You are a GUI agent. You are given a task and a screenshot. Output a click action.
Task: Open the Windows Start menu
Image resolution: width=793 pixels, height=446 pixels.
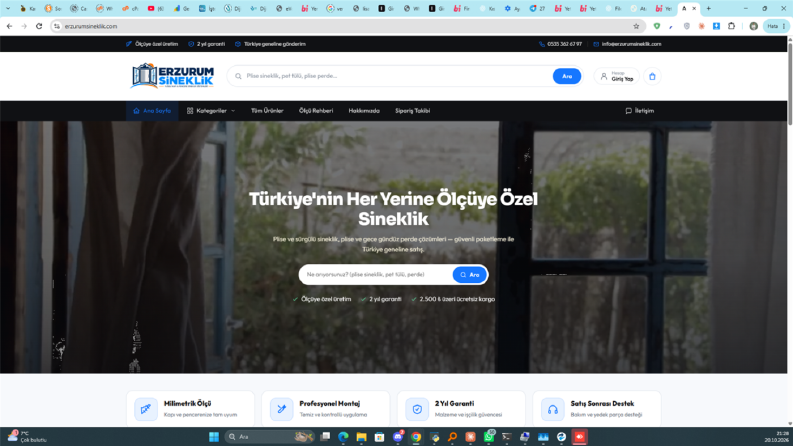[214, 437]
